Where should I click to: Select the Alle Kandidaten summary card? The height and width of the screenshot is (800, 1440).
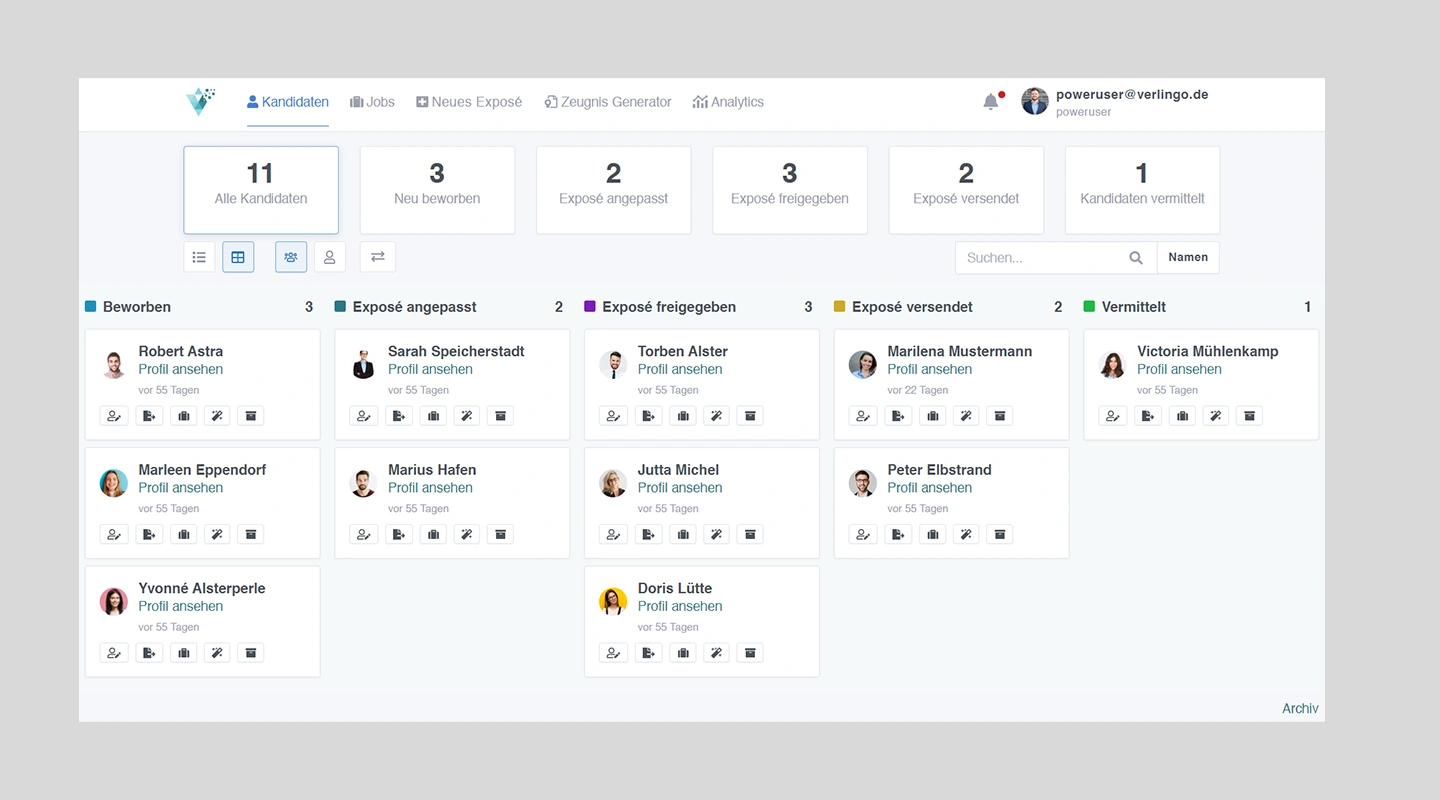pyautogui.click(x=261, y=190)
